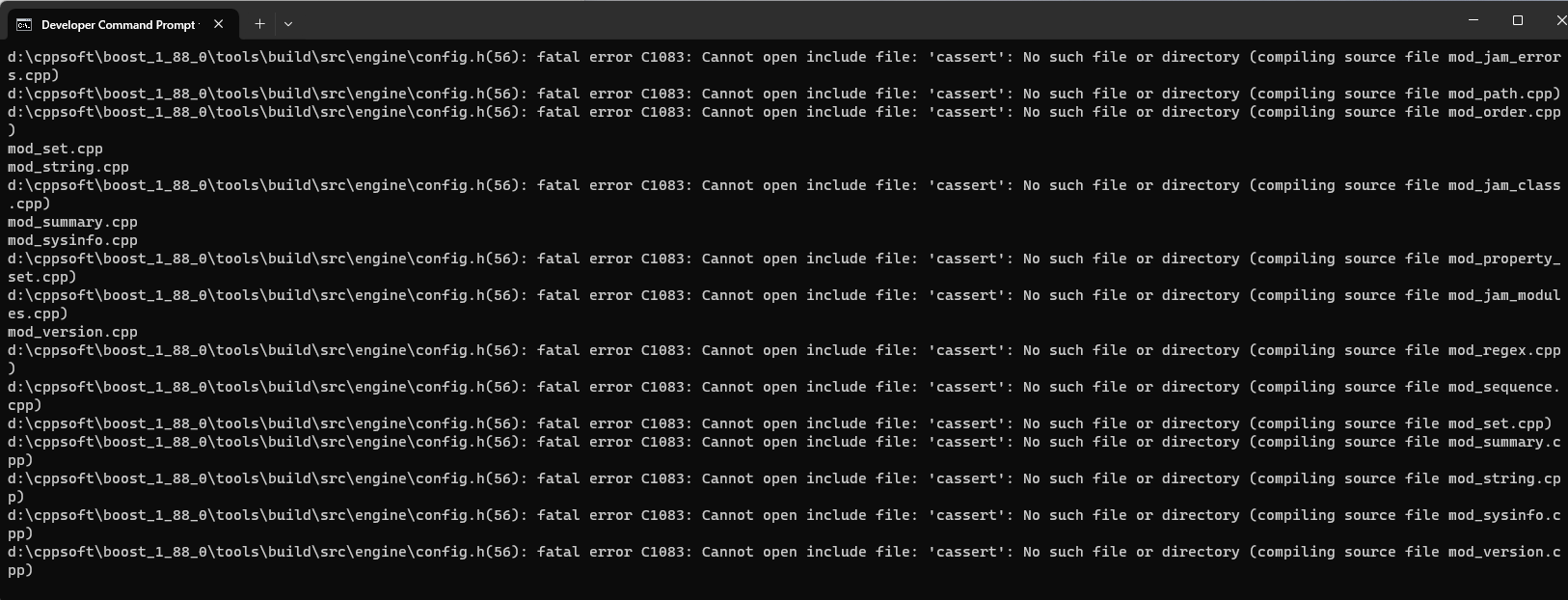Screen dimensions: 1568x600
Task: Close the Developer Command Prompt tab
Action: pos(219,24)
